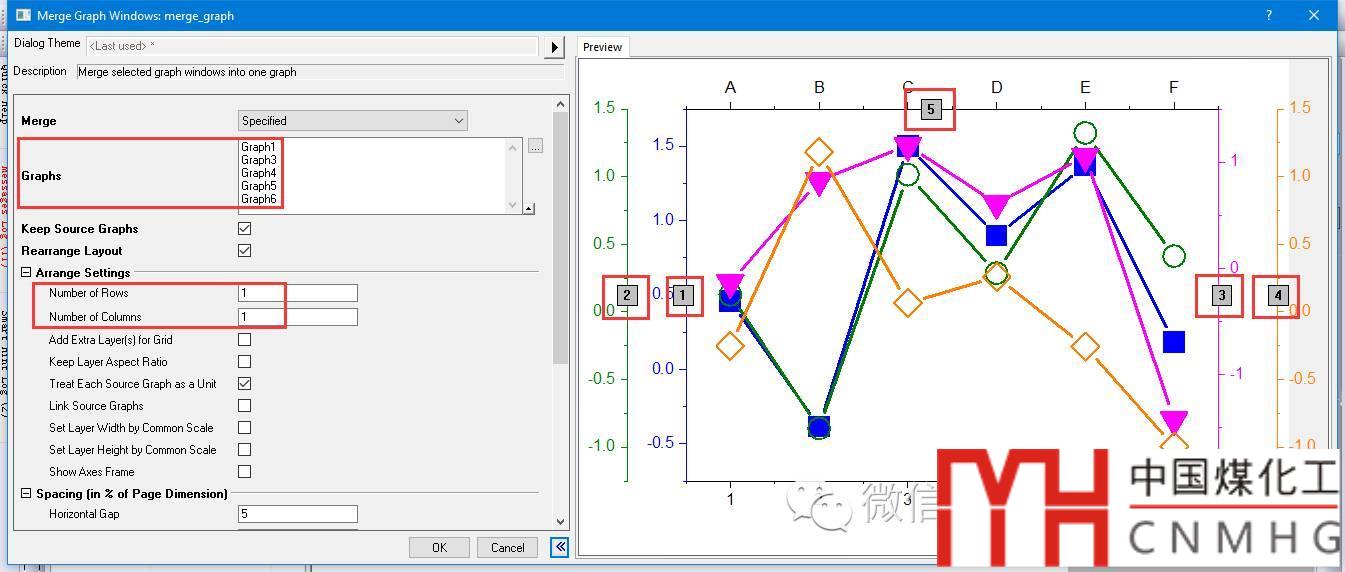Select layer marker 1 in preview

(x=683, y=295)
